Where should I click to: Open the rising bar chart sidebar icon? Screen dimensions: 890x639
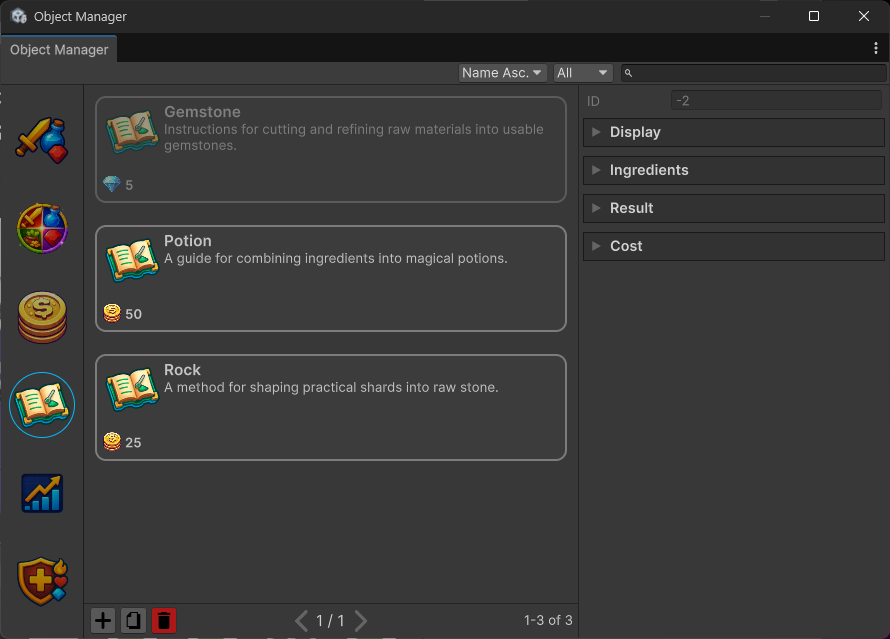[42, 493]
